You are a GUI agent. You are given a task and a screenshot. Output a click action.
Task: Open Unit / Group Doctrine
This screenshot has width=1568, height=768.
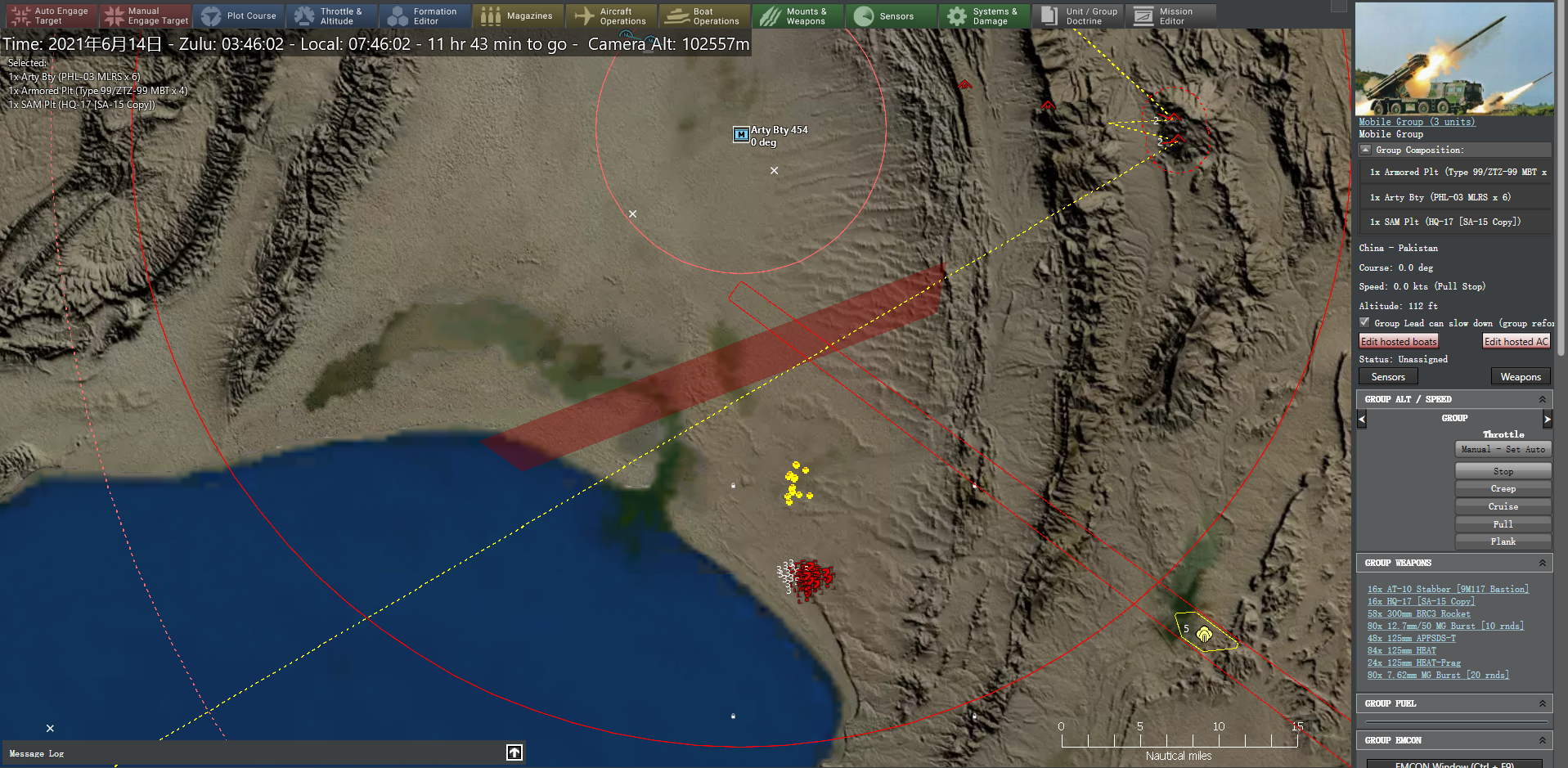tap(1078, 16)
